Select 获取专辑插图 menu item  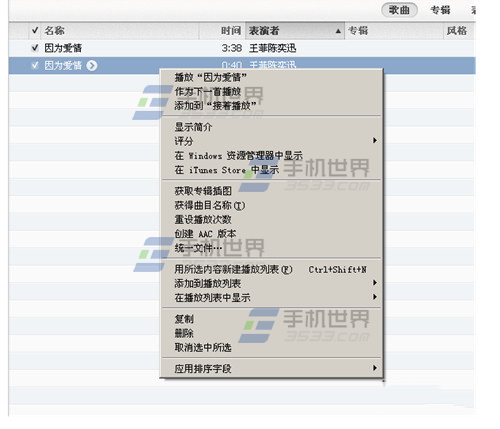(271, 191)
